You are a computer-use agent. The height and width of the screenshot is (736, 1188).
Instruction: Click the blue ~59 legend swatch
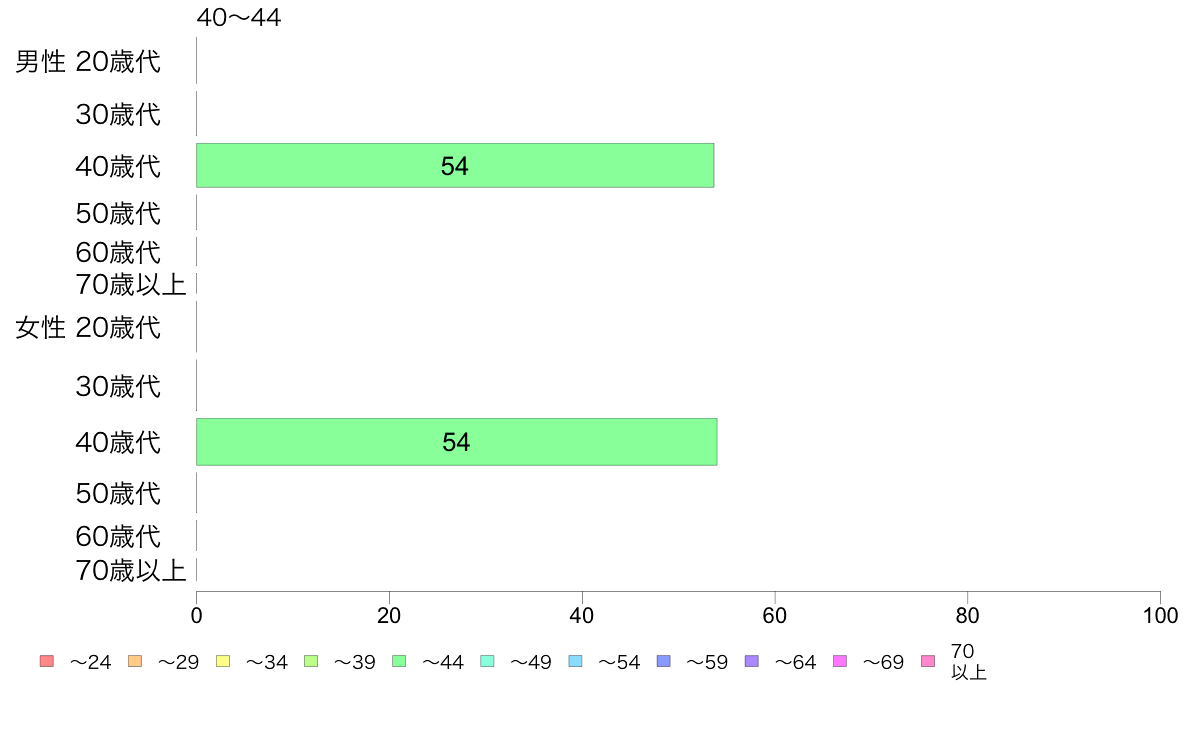[664, 661]
